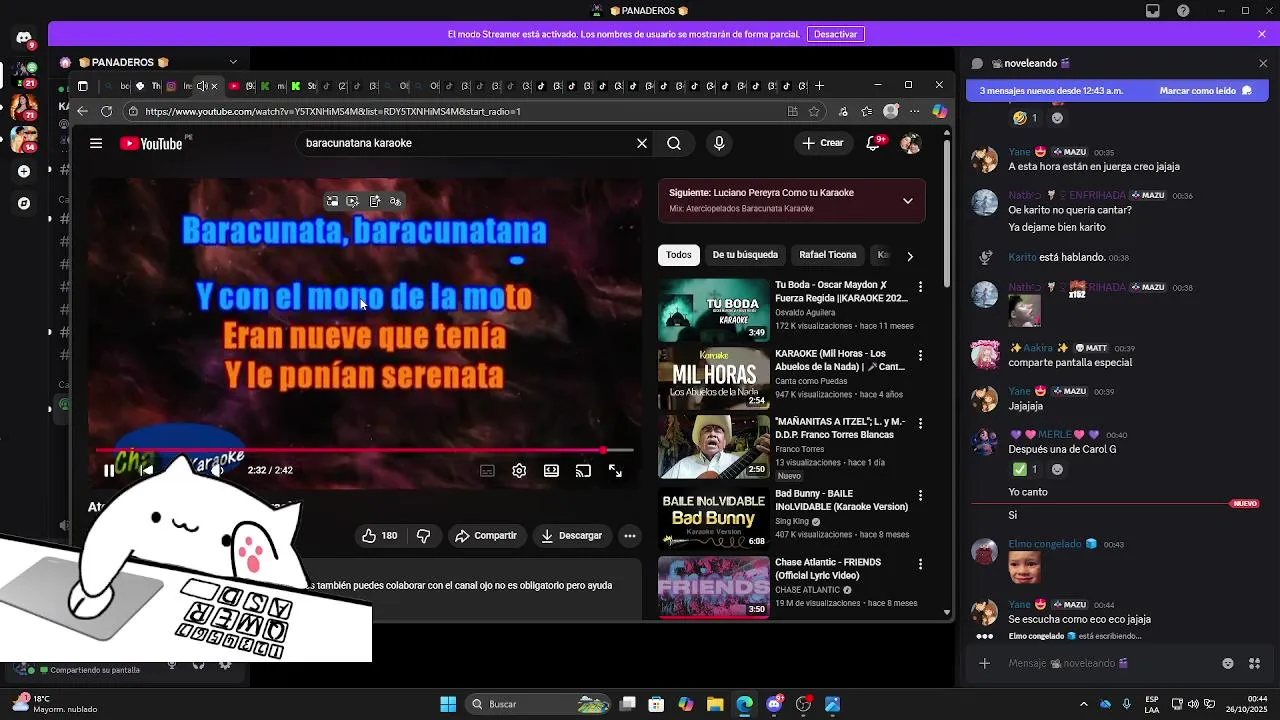Click the Descargar download button
Screen dimensions: 1280x720
[571, 536]
